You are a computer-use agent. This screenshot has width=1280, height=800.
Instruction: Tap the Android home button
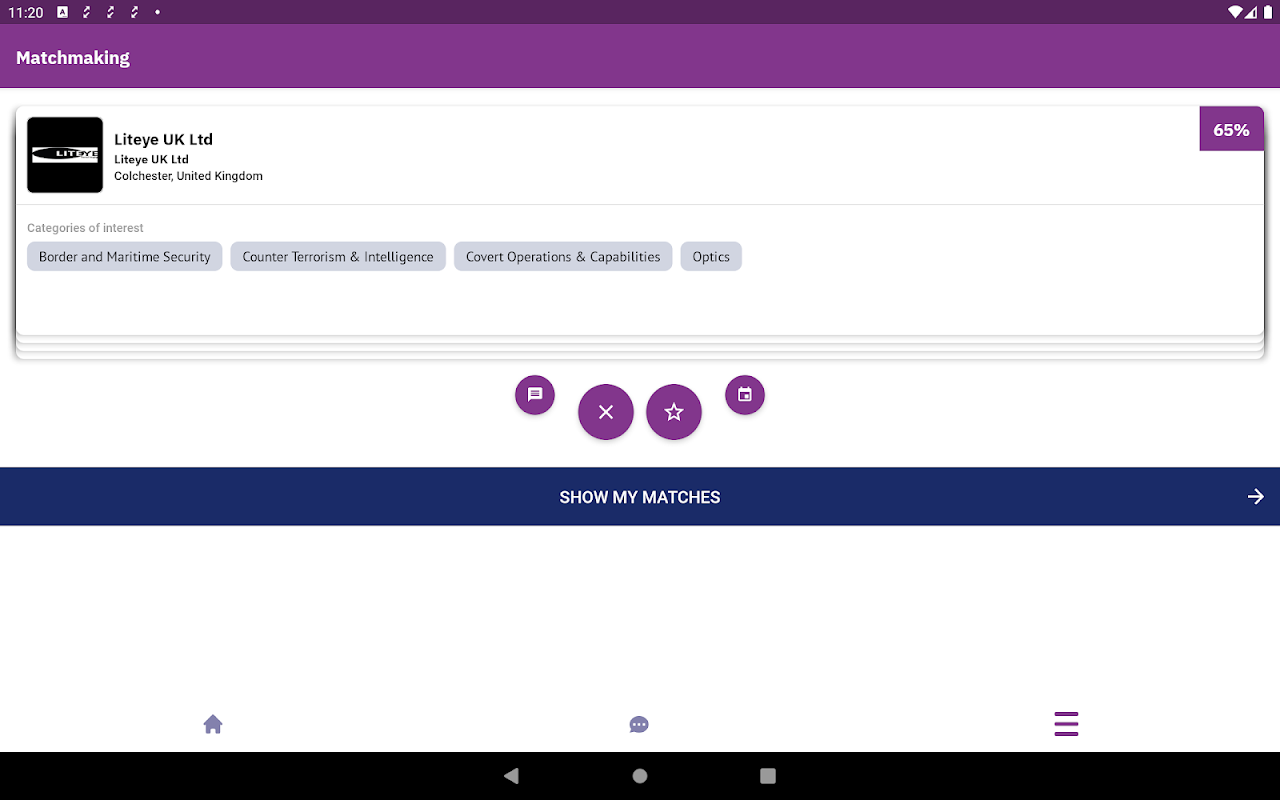(640, 776)
